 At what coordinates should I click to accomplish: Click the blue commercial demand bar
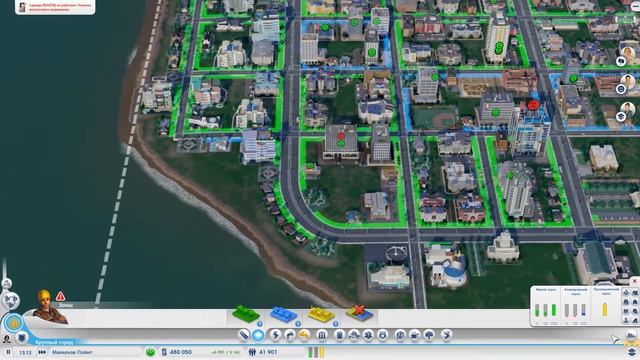[584, 310]
